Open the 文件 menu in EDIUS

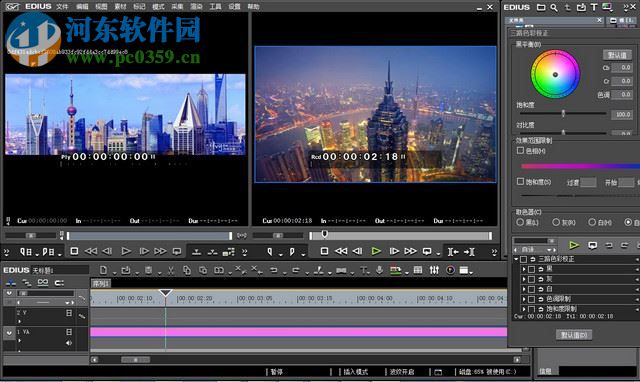pyautogui.click(x=62, y=7)
